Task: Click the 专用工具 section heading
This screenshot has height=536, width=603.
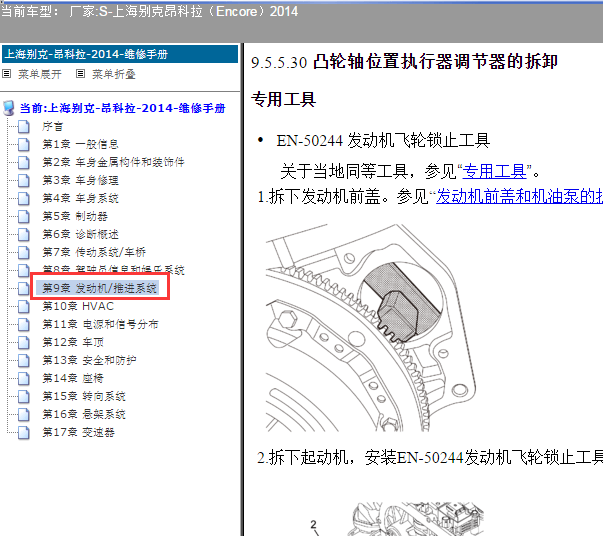Action: (283, 99)
